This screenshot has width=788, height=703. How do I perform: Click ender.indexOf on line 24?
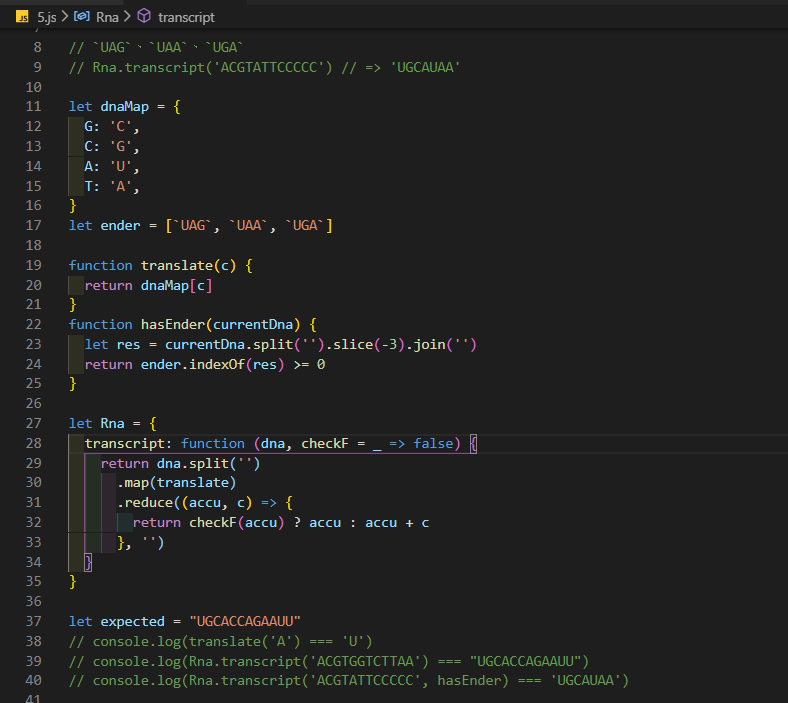pos(193,364)
